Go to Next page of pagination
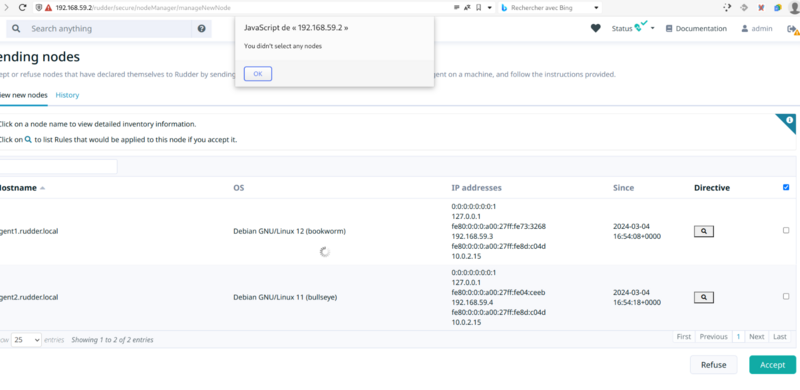 pos(757,337)
